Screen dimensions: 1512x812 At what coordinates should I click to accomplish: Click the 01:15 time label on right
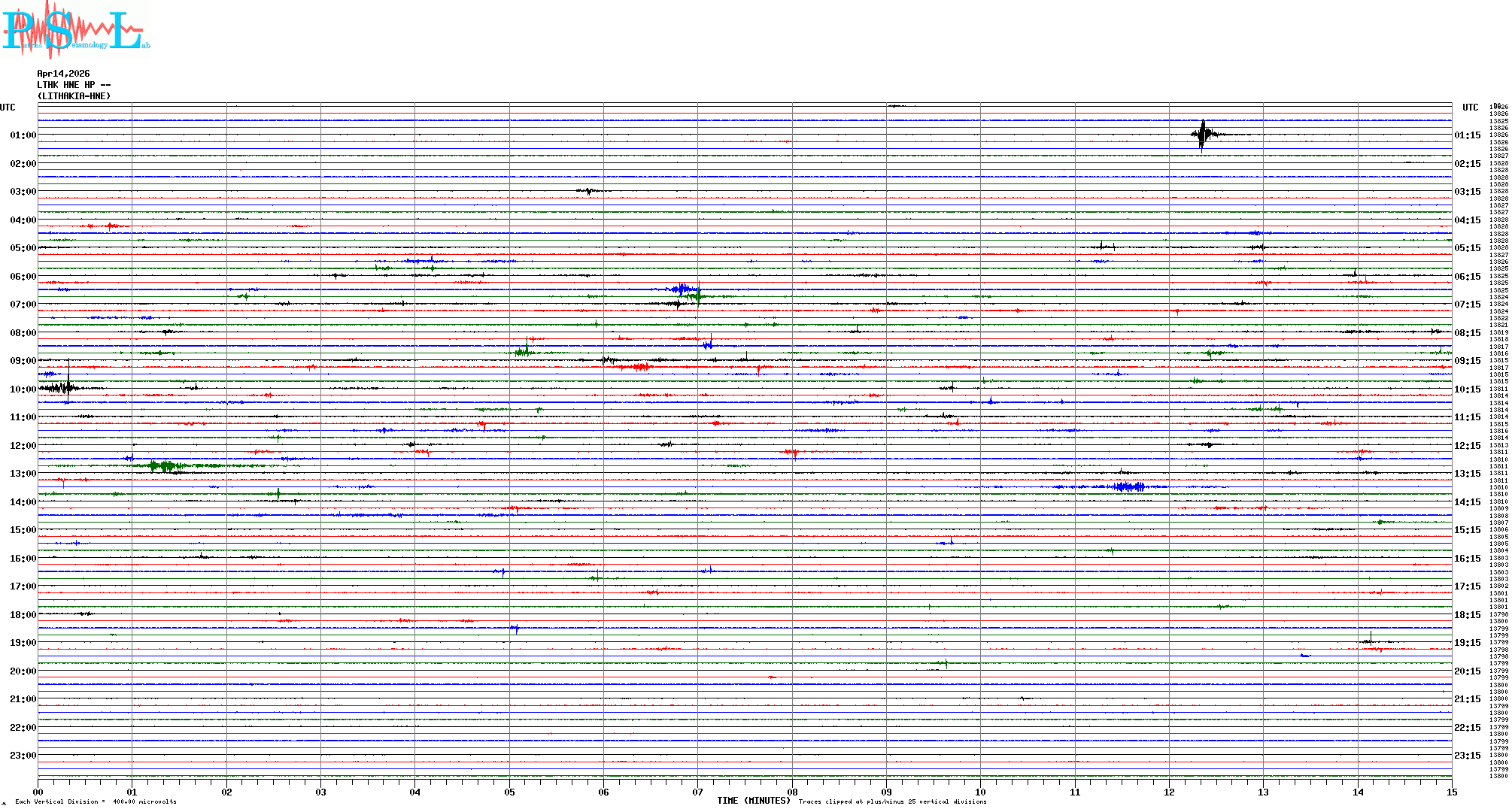[1467, 135]
